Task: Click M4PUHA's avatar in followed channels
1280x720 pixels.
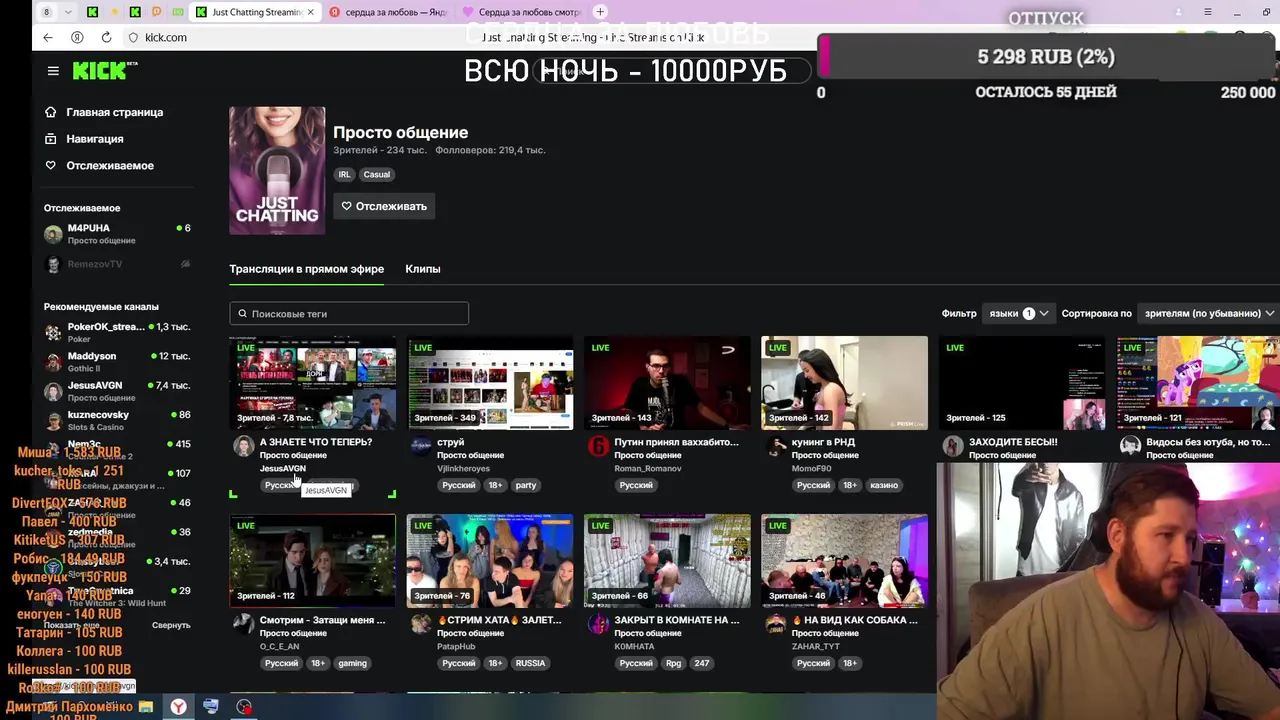Action: click(53, 234)
